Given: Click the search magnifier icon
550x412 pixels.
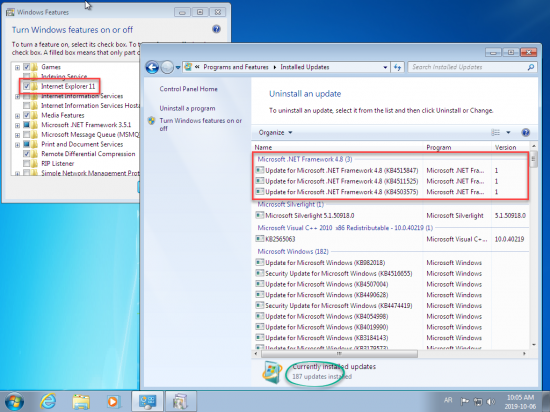Looking at the screenshot, I should point(531,67).
